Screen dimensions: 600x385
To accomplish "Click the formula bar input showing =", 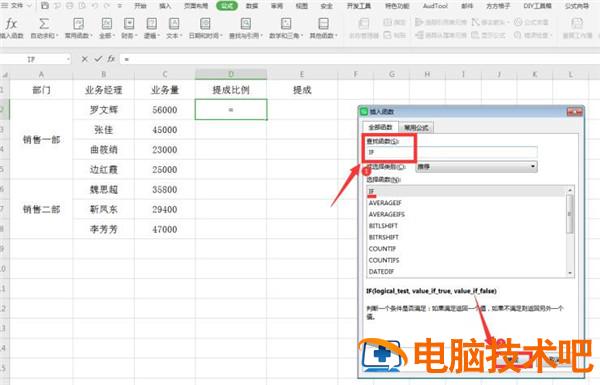I will point(360,59).
